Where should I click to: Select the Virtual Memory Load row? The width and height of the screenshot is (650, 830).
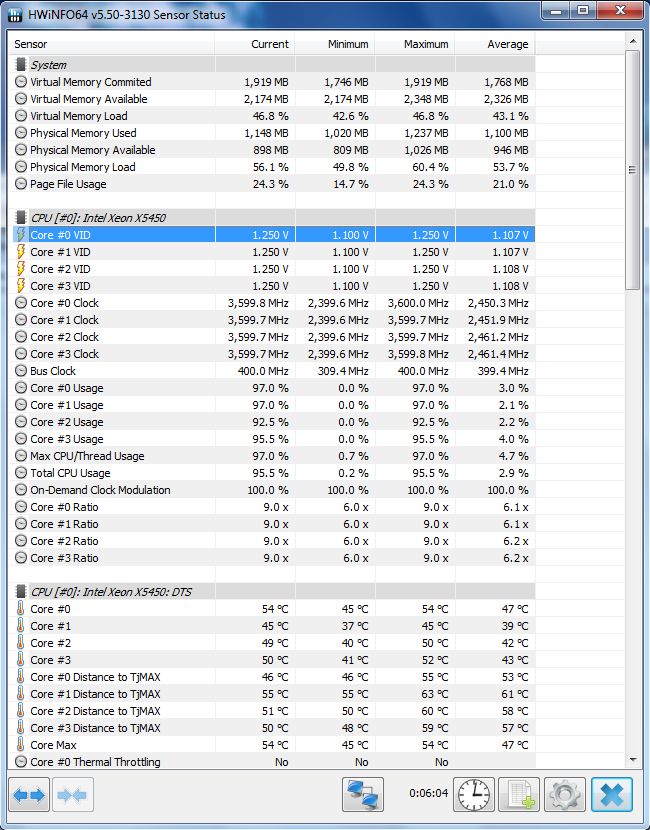pos(272,115)
